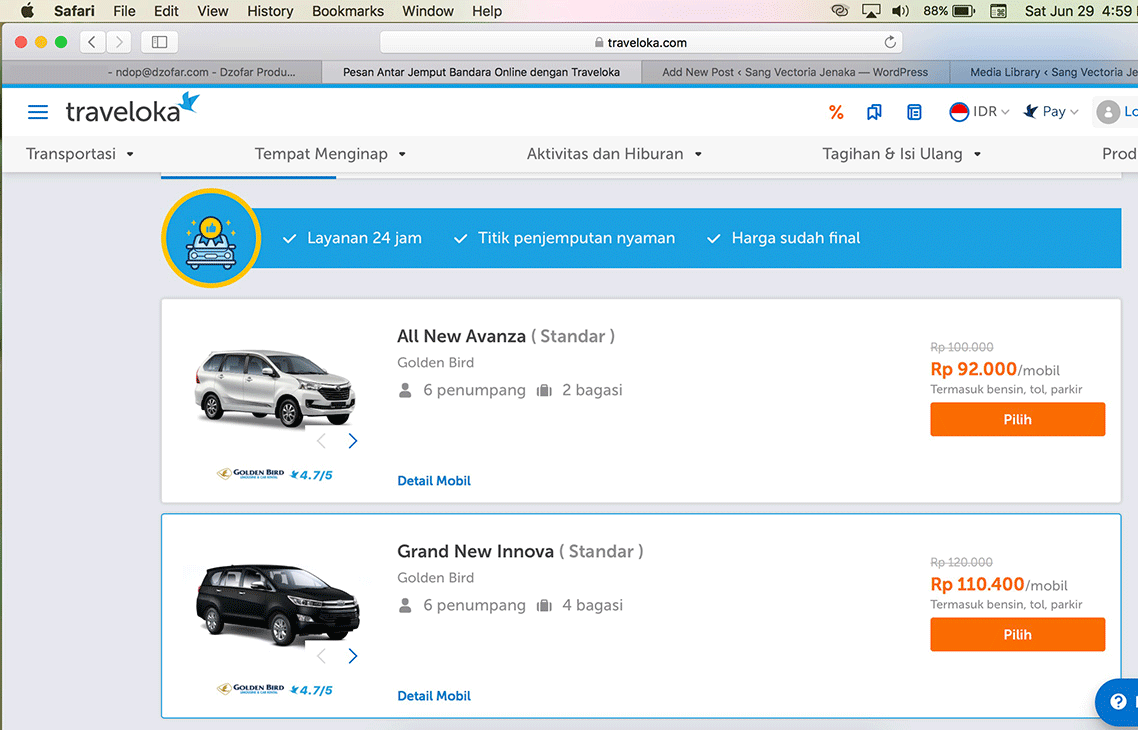The image size is (1138, 730).
Task: Toggle Safari sidebar button
Action: [160, 42]
